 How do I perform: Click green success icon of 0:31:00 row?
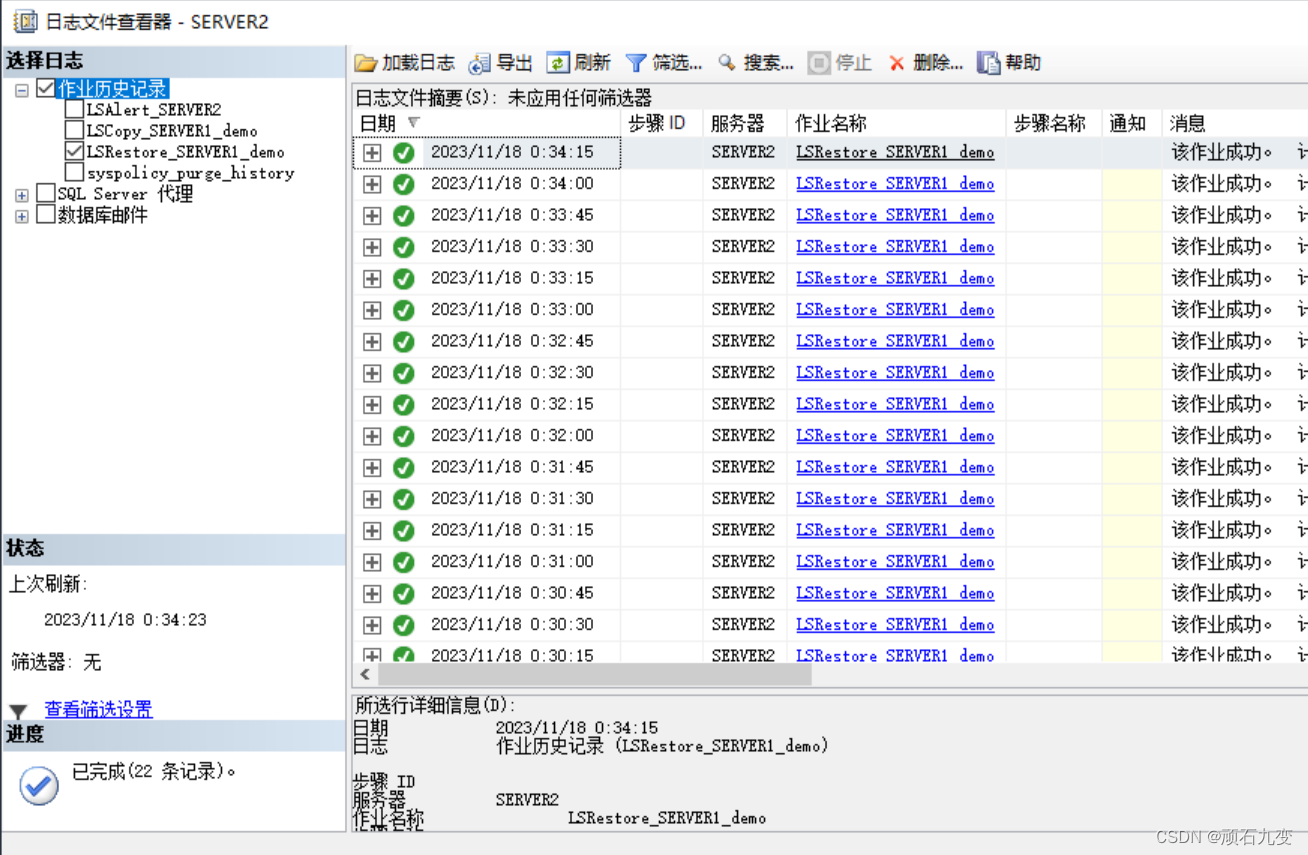404,562
